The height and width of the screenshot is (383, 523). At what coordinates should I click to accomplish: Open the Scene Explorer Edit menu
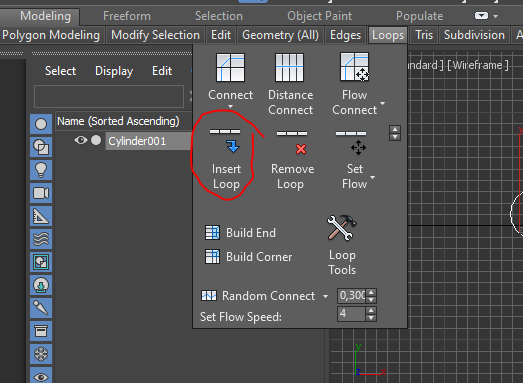(x=162, y=71)
